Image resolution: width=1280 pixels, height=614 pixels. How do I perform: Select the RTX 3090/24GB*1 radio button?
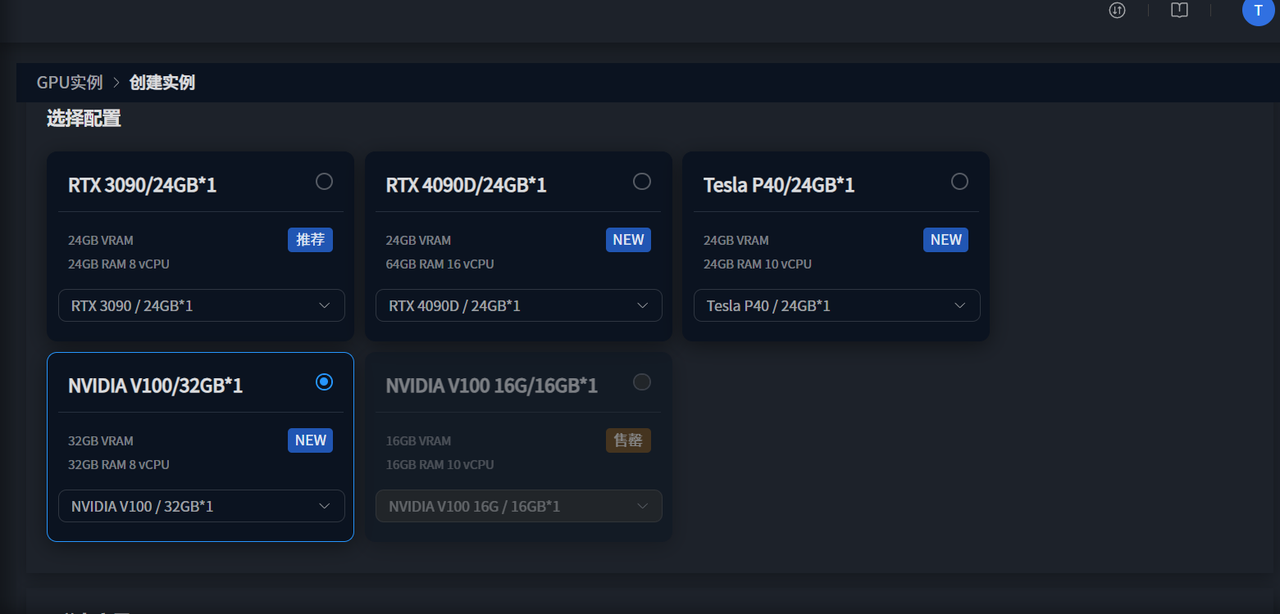324,182
